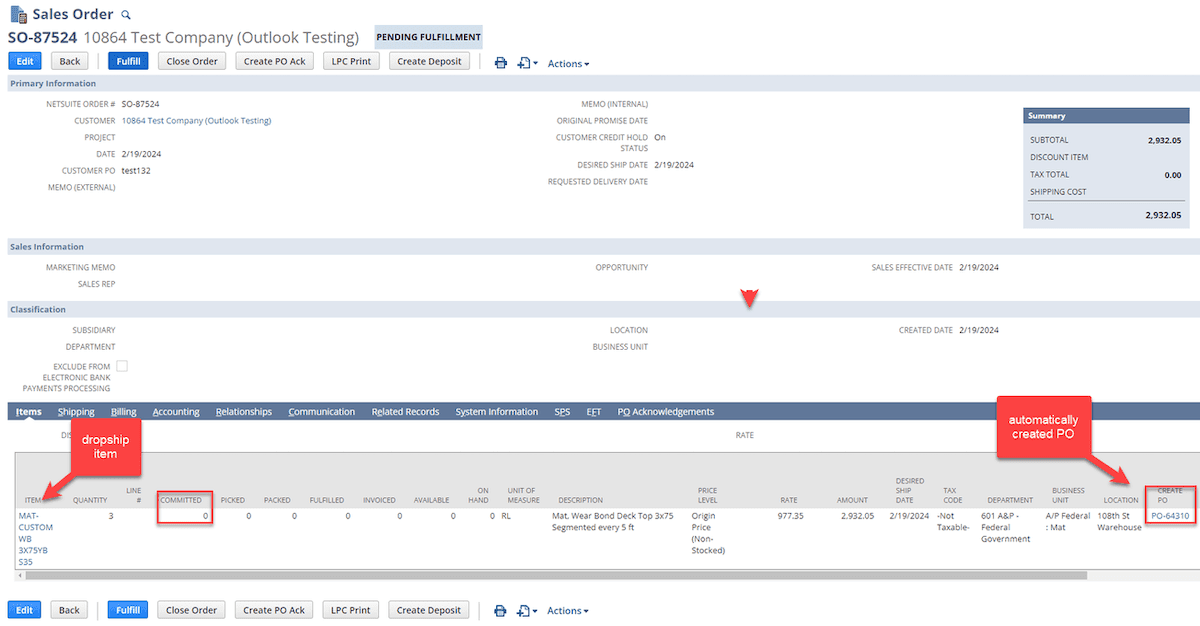Image resolution: width=1200 pixels, height=626 pixels.
Task: Click the location cell 108th St Warehouse
Action: 1119,522
